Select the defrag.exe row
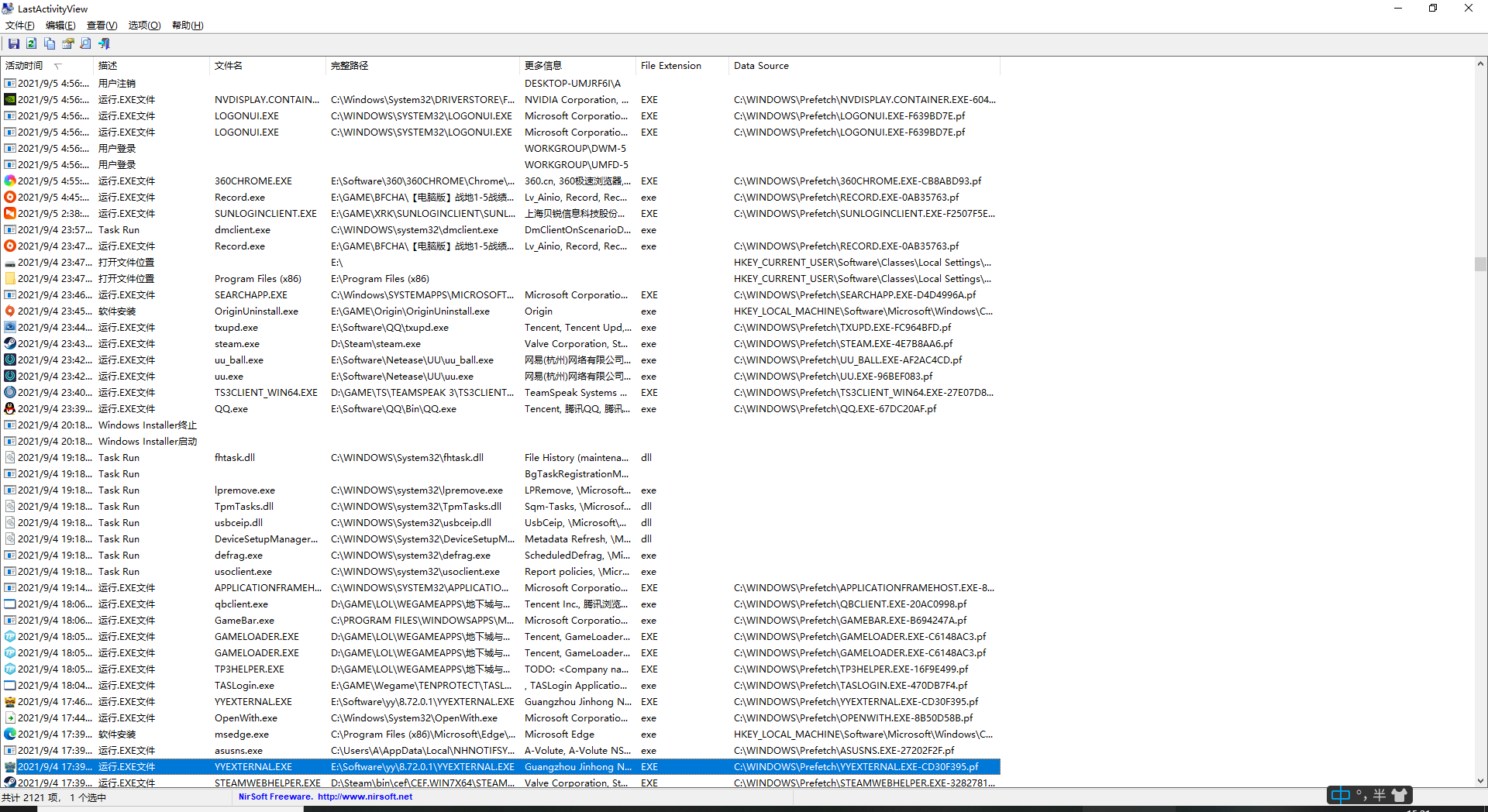The height and width of the screenshot is (812, 1488). click(x=501, y=556)
